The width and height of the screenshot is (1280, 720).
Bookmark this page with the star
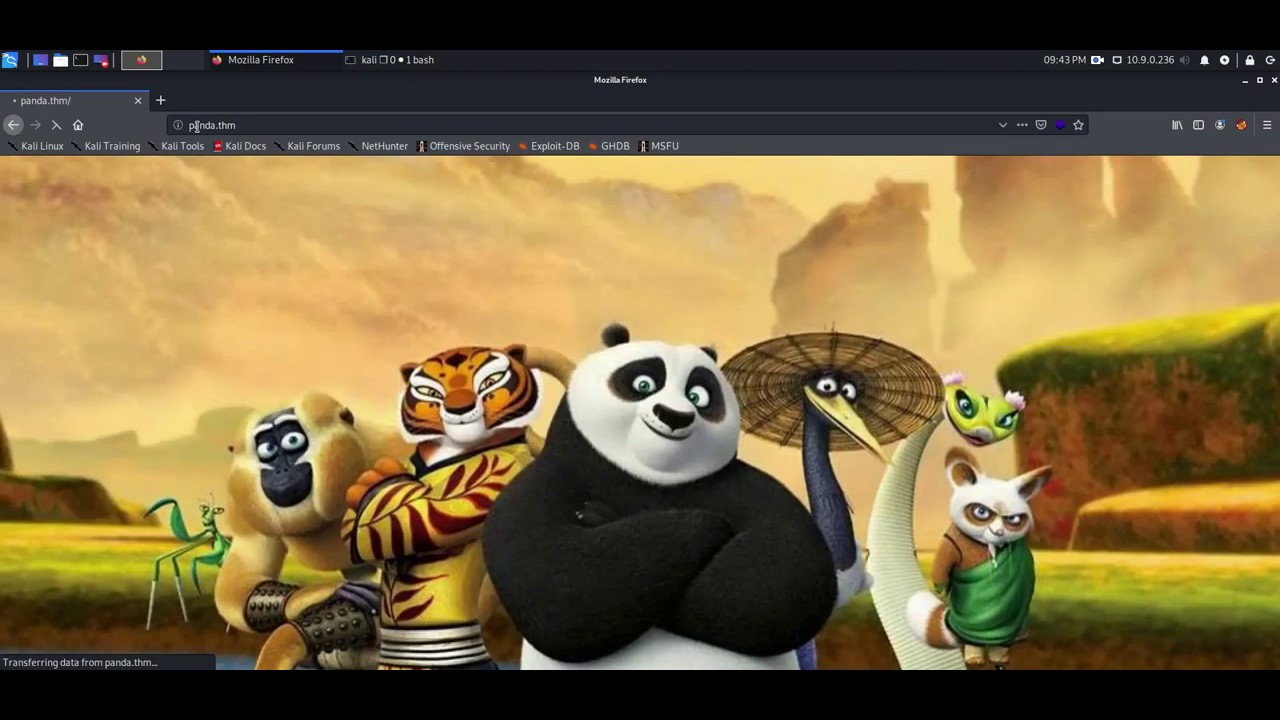(x=1078, y=125)
